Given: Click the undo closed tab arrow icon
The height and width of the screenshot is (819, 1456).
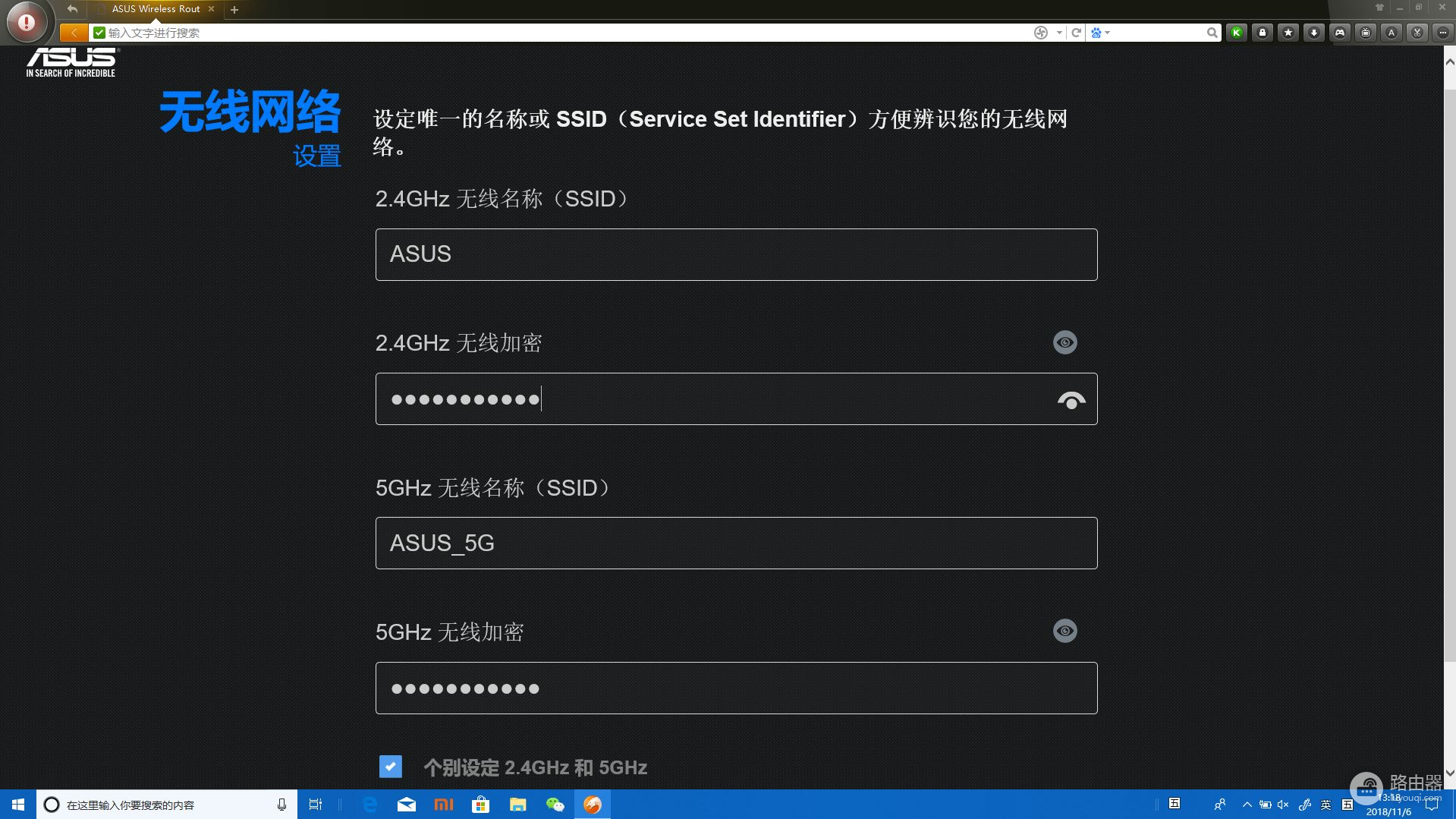Looking at the screenshot, I should pos(72,9).
